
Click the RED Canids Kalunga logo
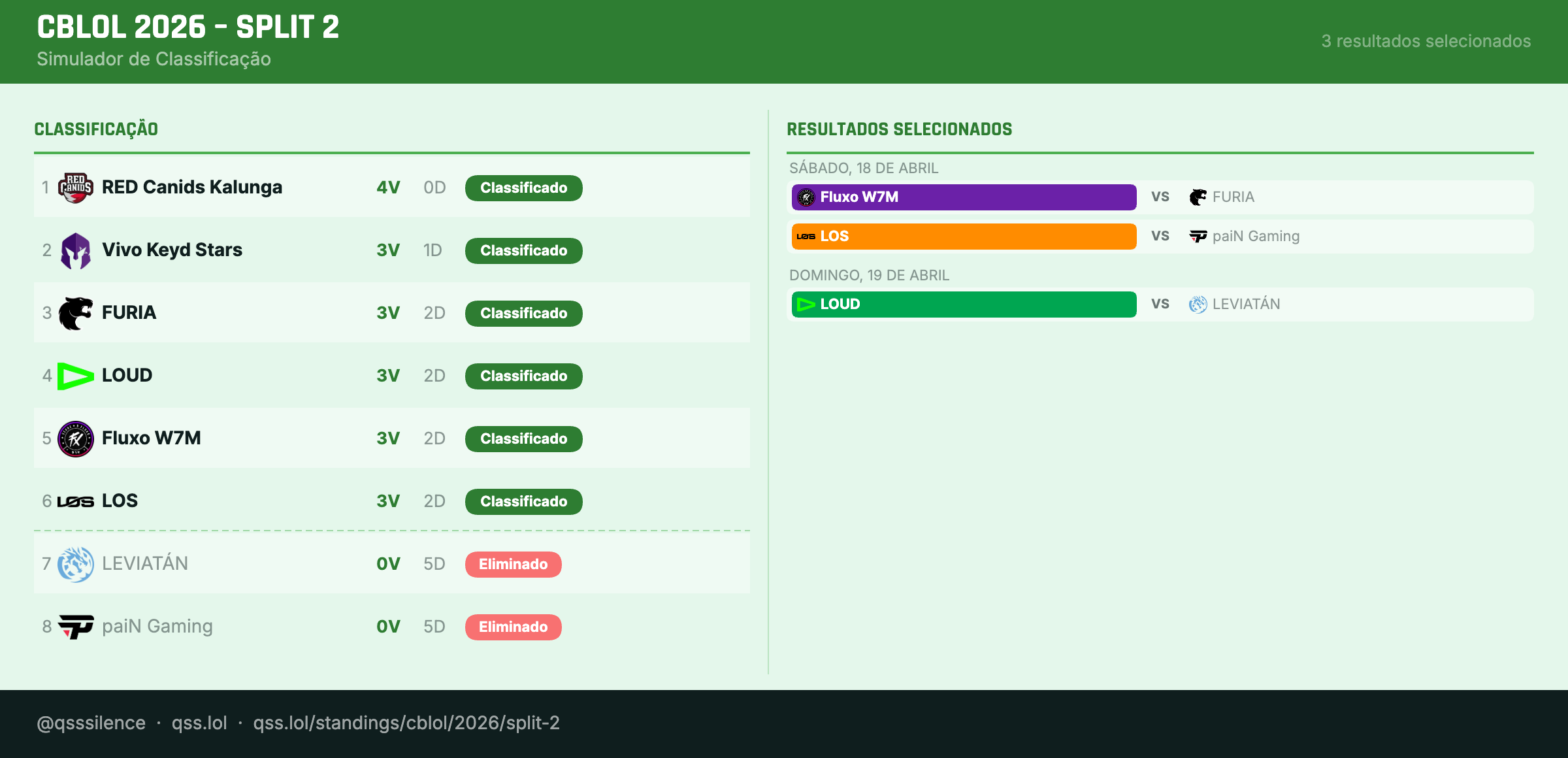[x=76, y=188]
